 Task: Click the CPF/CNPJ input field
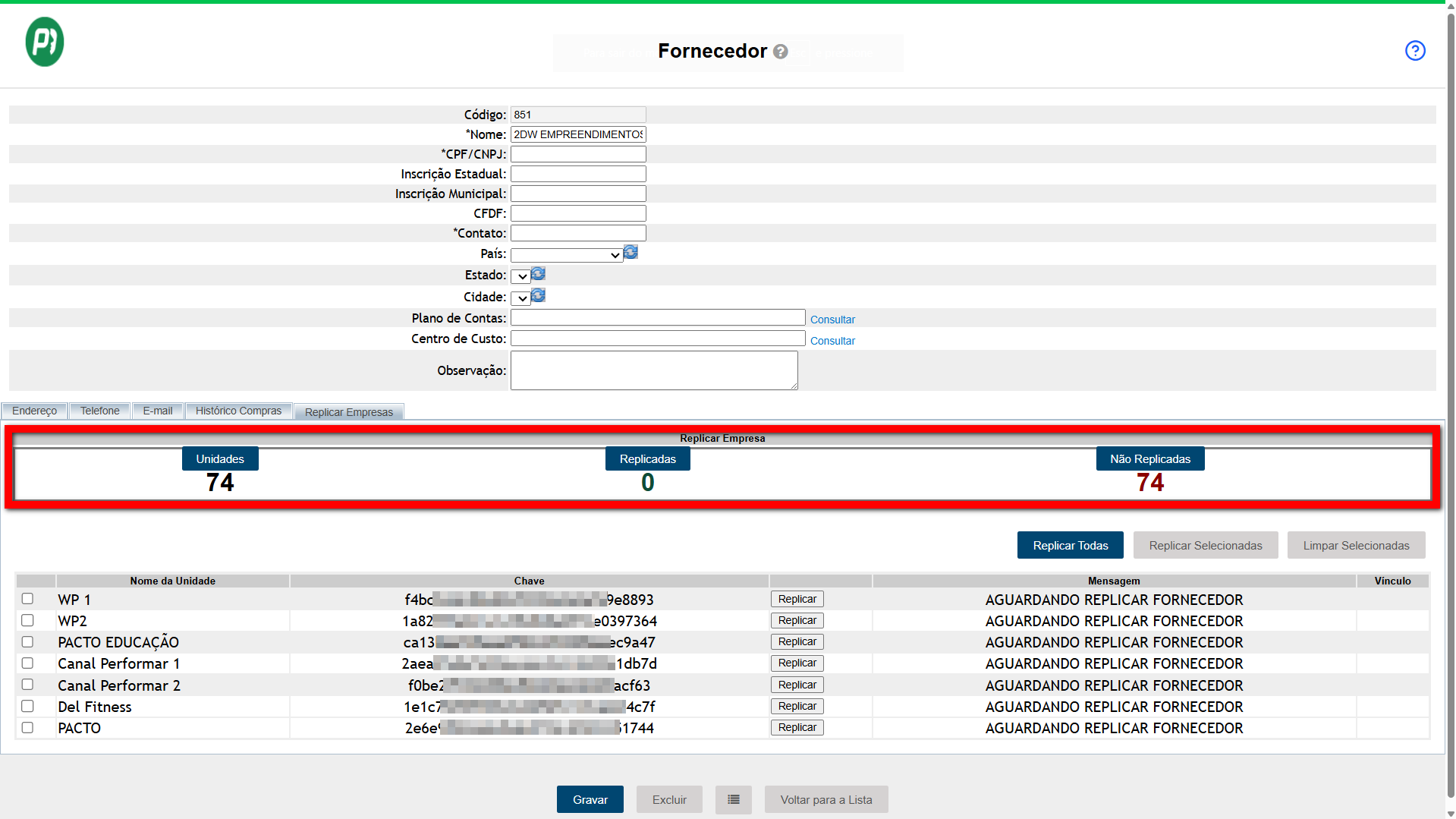[578, 154]
